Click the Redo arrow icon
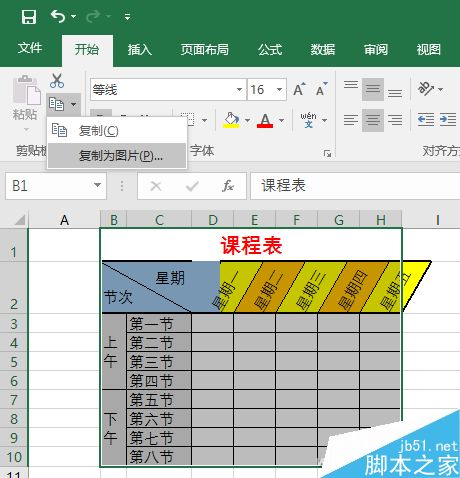This screenshot has height=478, width=460. pyautogui.click(x=93, y=16)
